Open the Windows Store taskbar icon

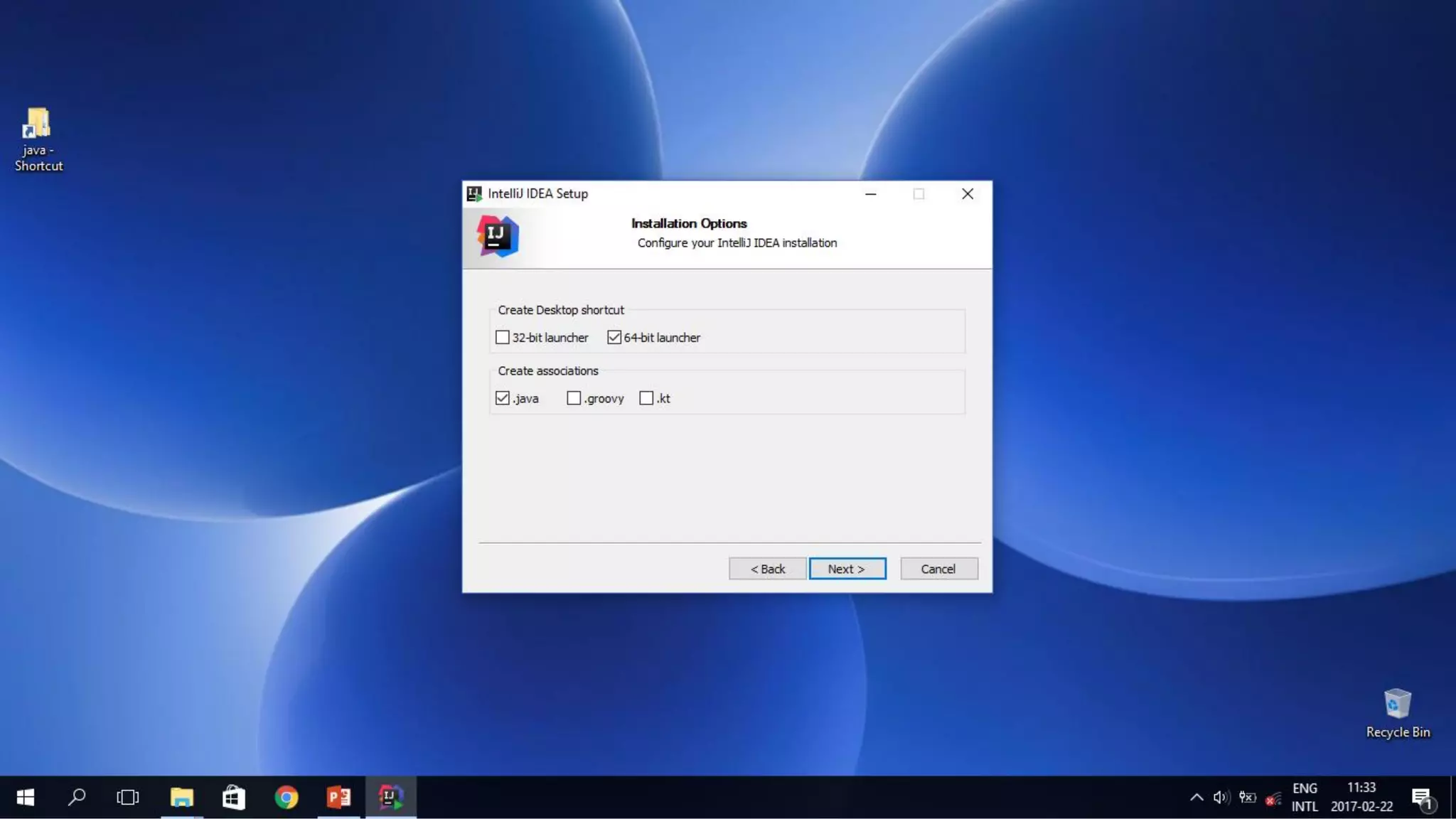[x=234, y=798]
